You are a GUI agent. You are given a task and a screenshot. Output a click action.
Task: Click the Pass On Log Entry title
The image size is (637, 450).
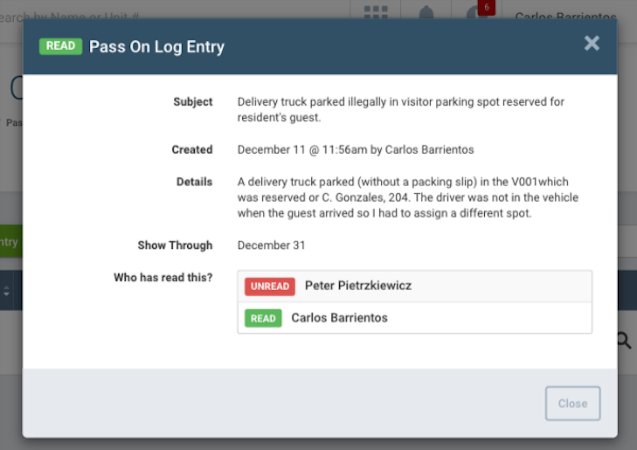click(156, 47)
